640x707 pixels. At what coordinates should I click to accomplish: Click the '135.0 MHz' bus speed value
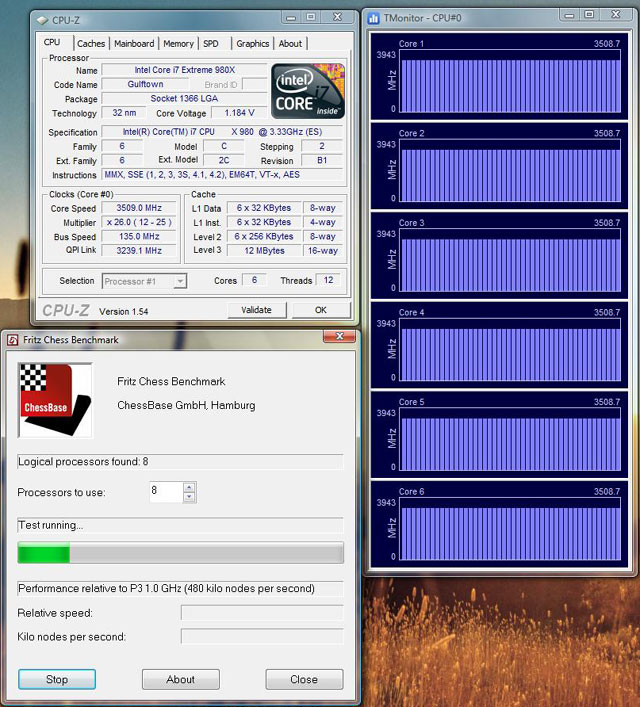139,236
